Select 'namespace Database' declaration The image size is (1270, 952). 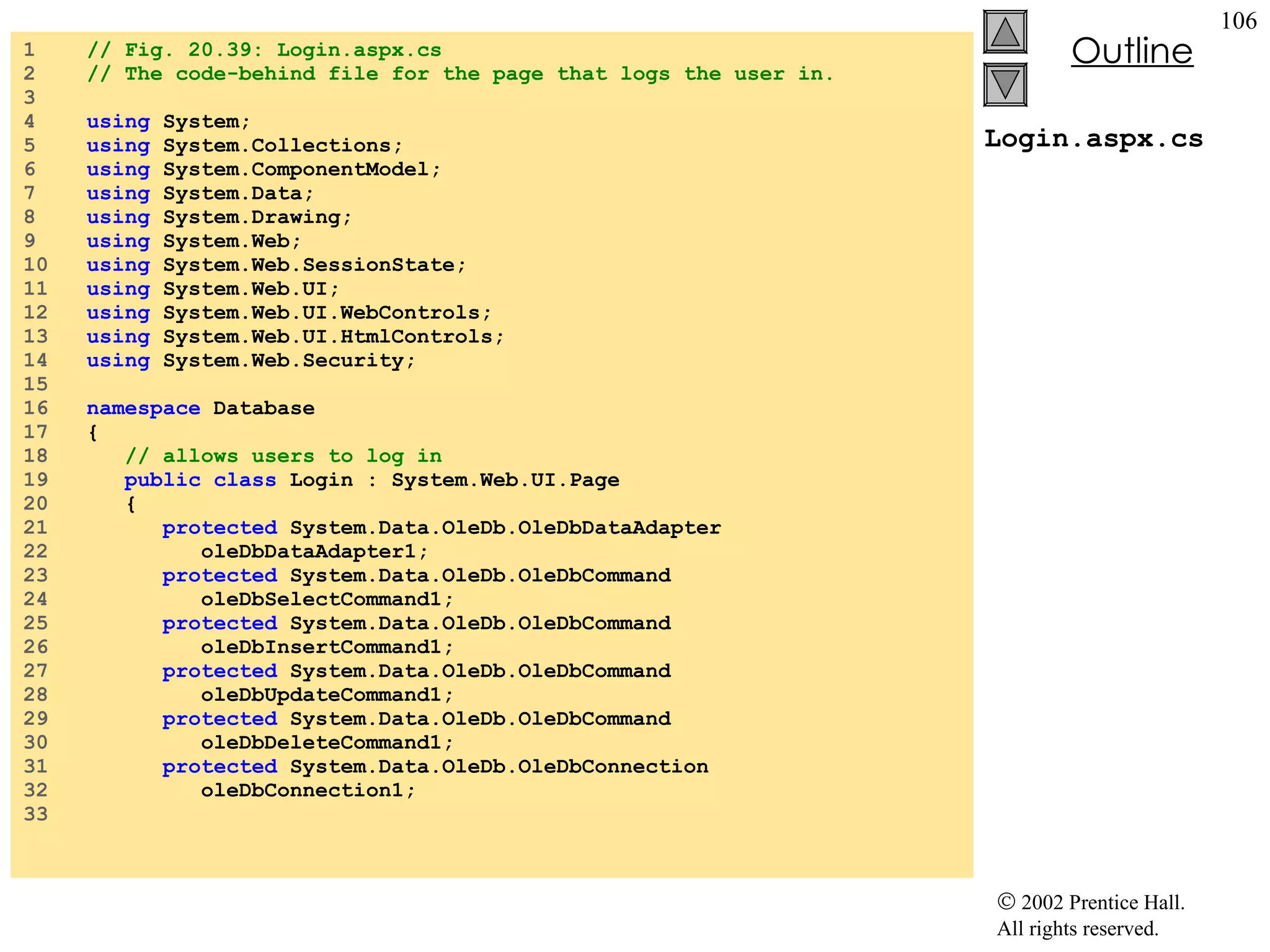[x=200, y=408]
